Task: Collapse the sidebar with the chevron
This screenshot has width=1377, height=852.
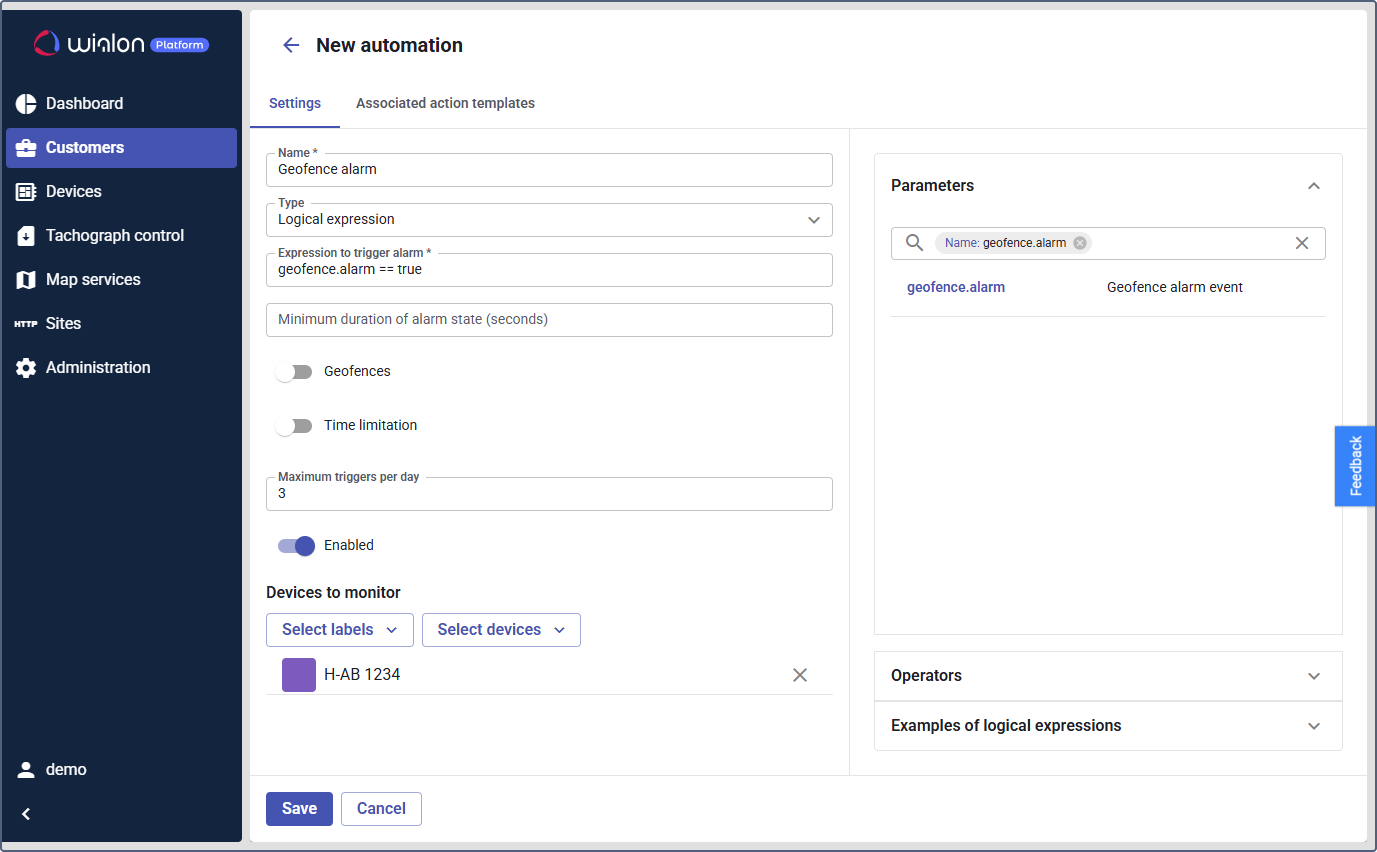Action: coord(26,814)
